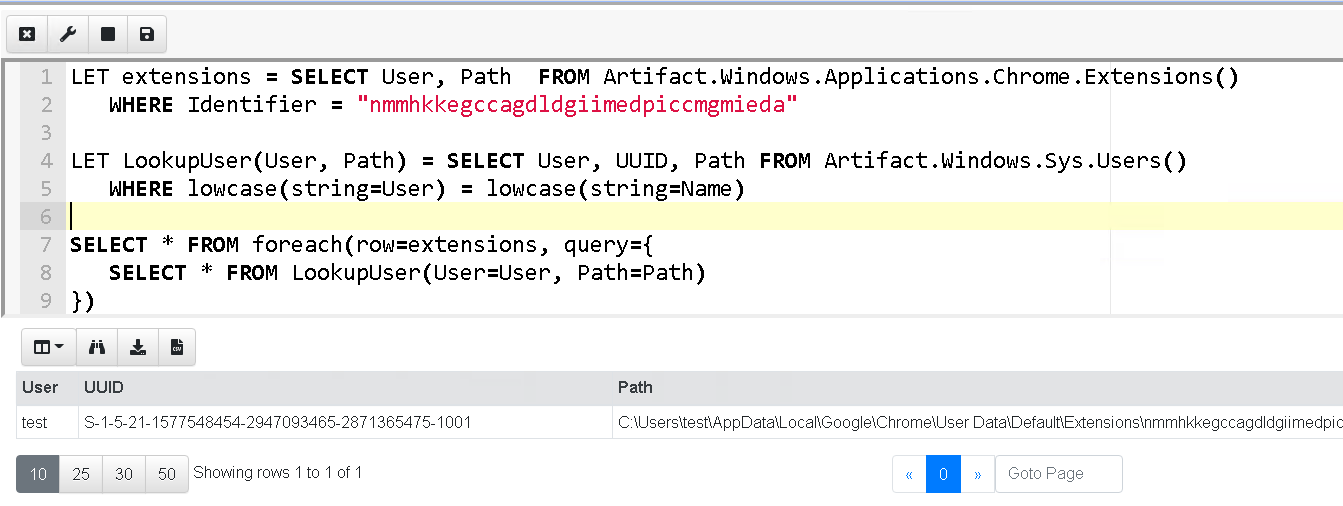
Task: Go to the next results page
Action: click(x=977, y=474)
